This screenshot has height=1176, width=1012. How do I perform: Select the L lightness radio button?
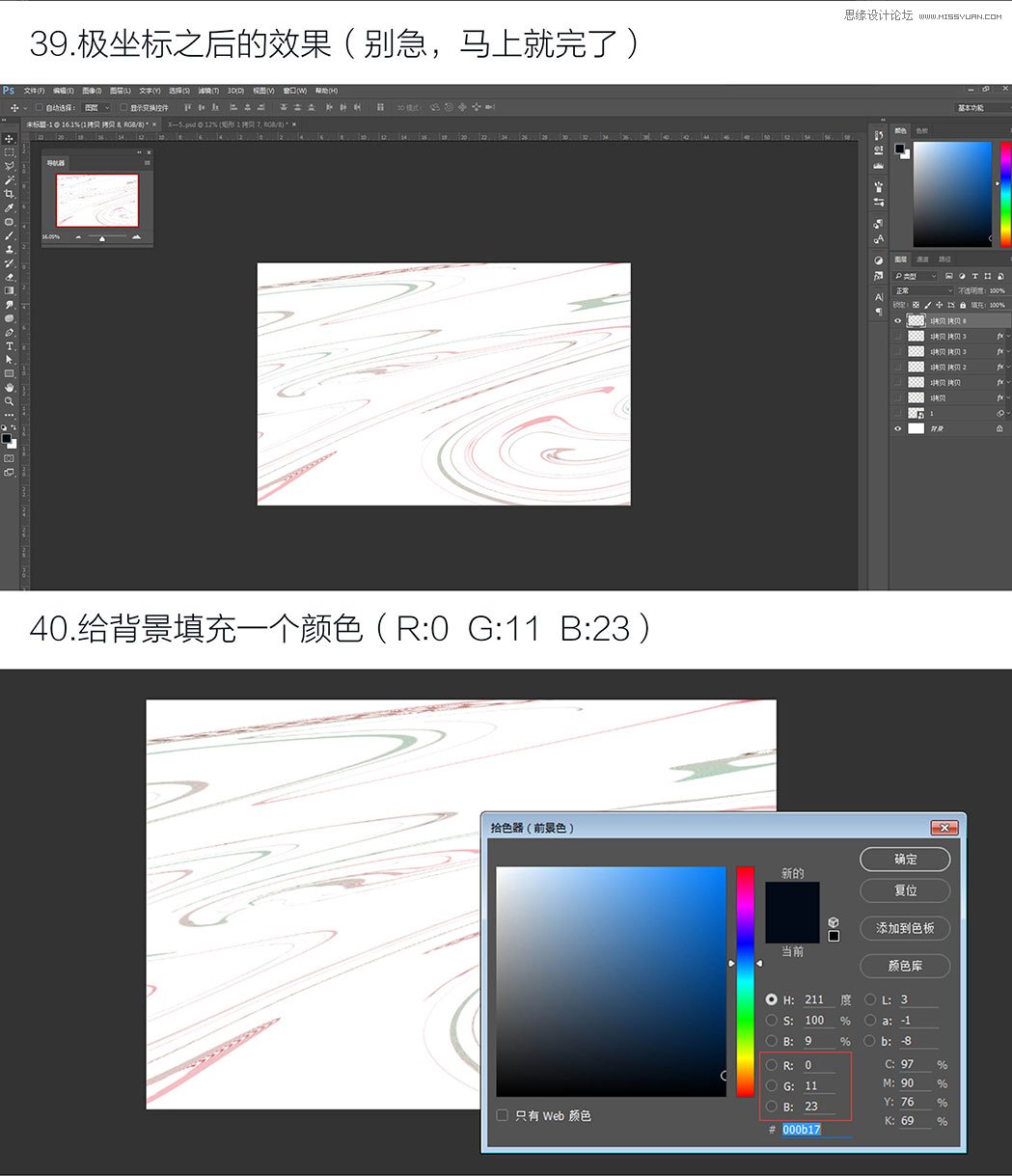point(871,999)
